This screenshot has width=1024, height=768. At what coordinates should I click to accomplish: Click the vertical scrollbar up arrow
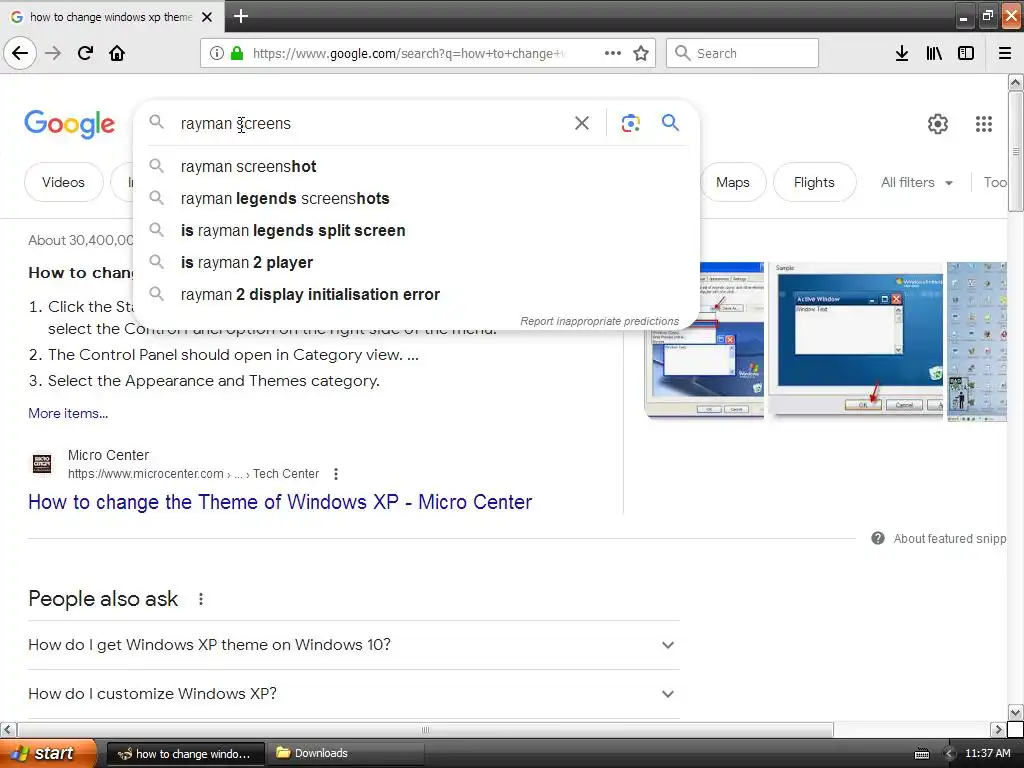pos(1015,82)
